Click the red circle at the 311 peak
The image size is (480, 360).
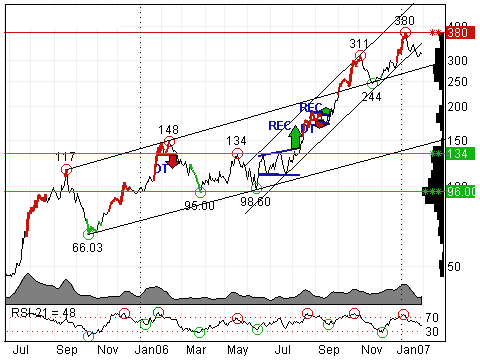click(360, 56)
